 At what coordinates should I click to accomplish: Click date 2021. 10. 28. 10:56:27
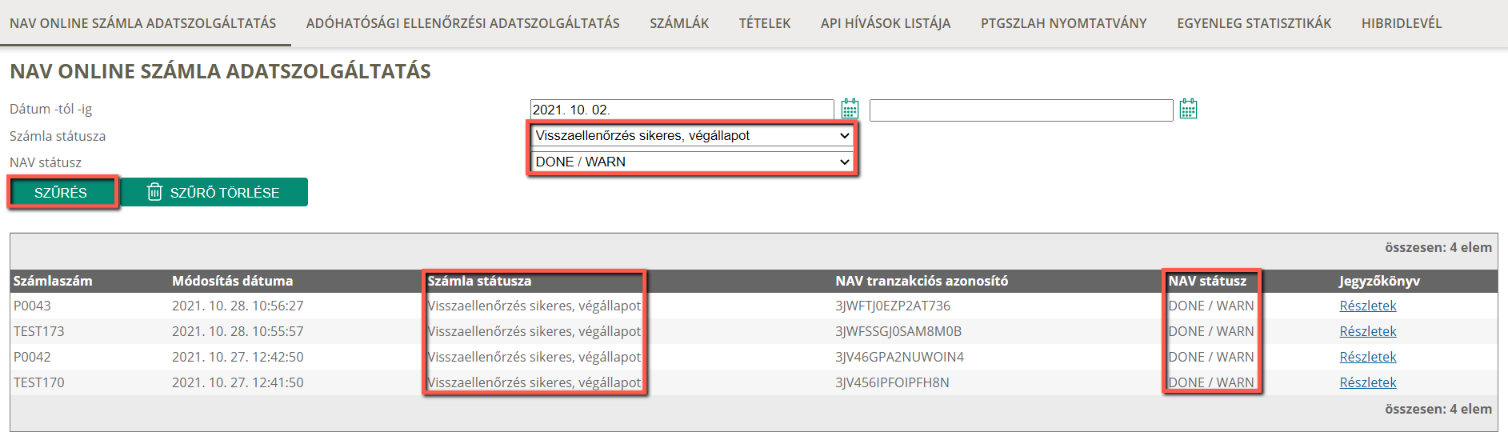237,306
